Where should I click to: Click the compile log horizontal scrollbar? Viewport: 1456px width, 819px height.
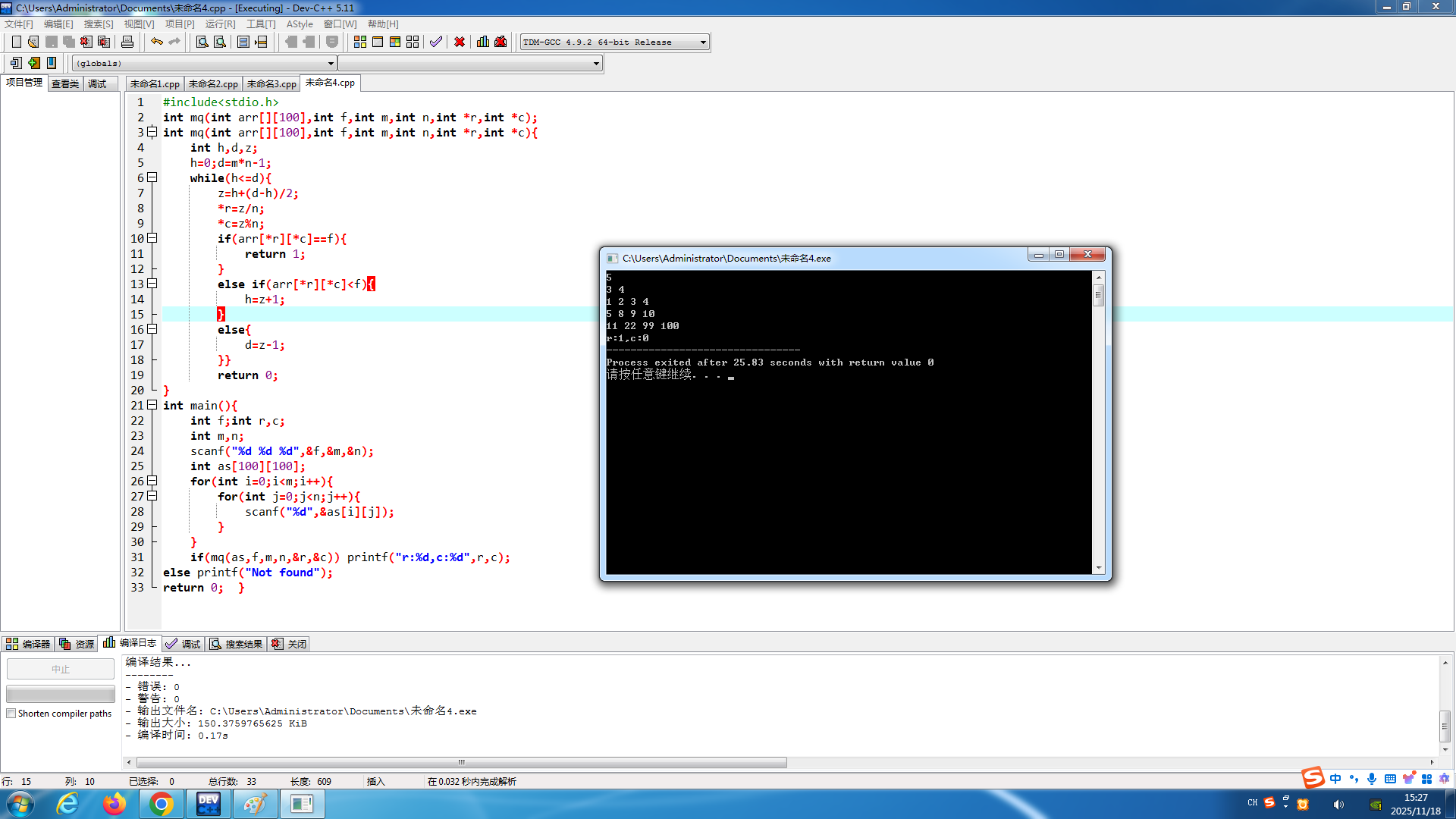click(x=461, y=762)
